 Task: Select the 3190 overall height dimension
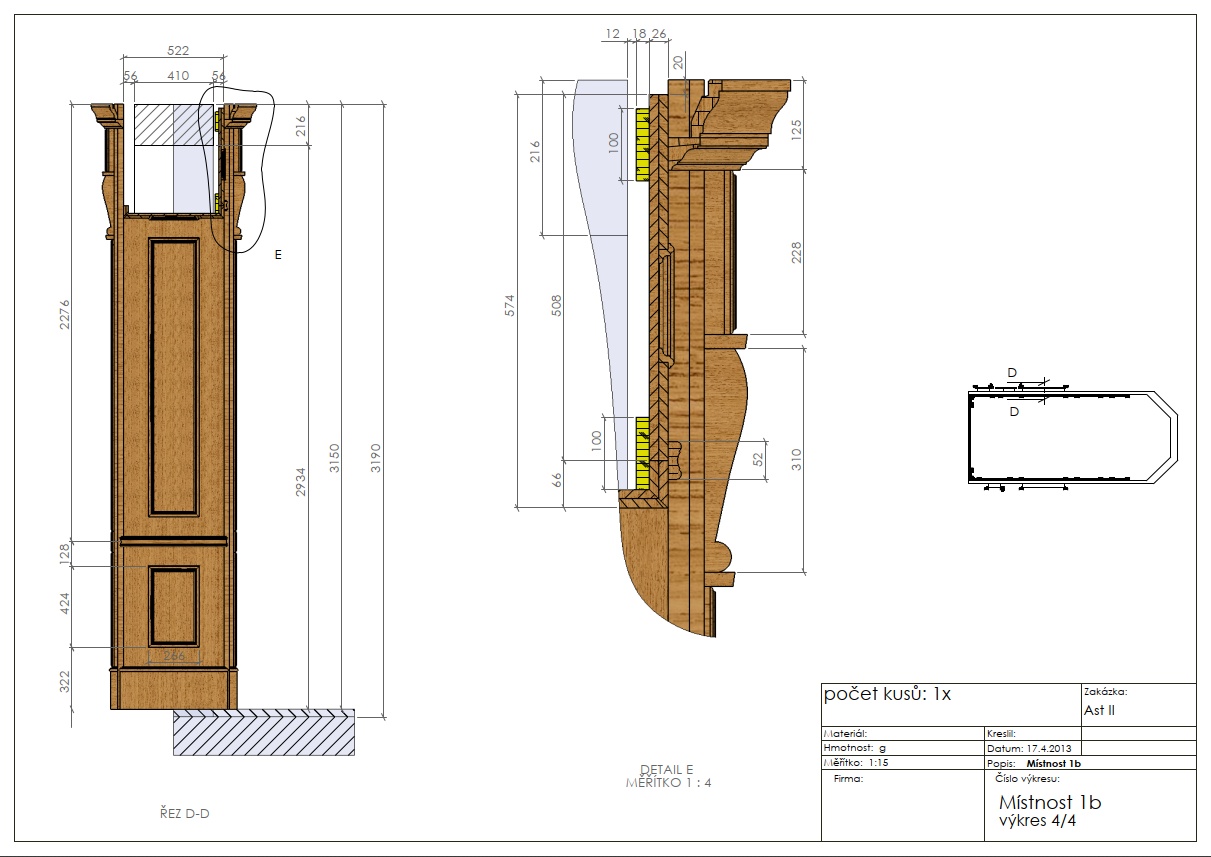(x=375, y=458)
